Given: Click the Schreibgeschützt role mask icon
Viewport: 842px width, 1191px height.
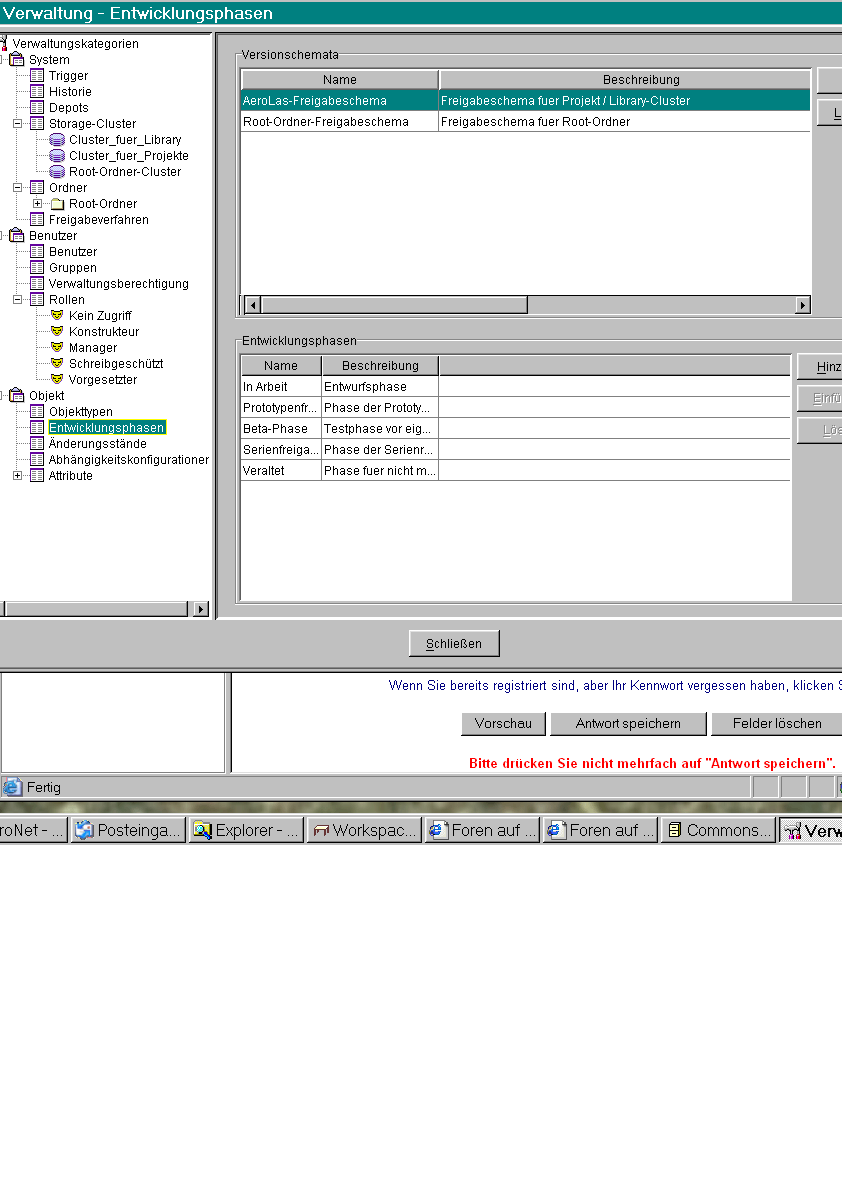Looking at the screenshot, I should point(57,363).
